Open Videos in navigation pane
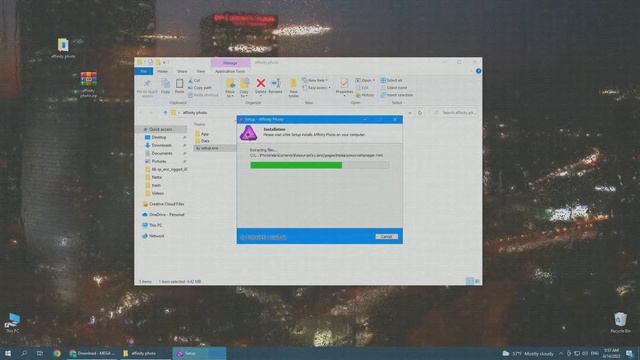Screen dimensions: 640x360 [158, 193]
